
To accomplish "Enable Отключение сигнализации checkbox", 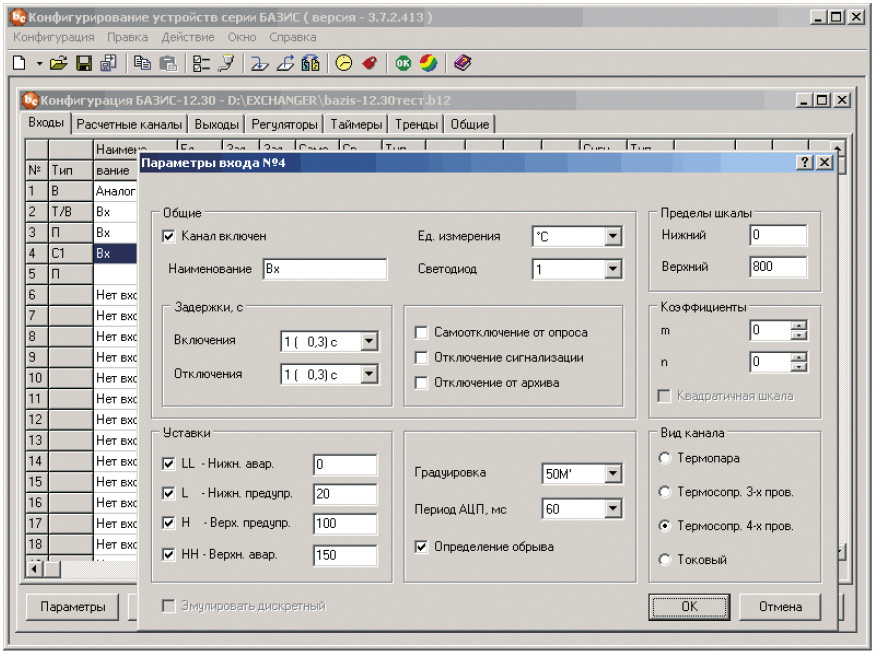I will [421, 357].
